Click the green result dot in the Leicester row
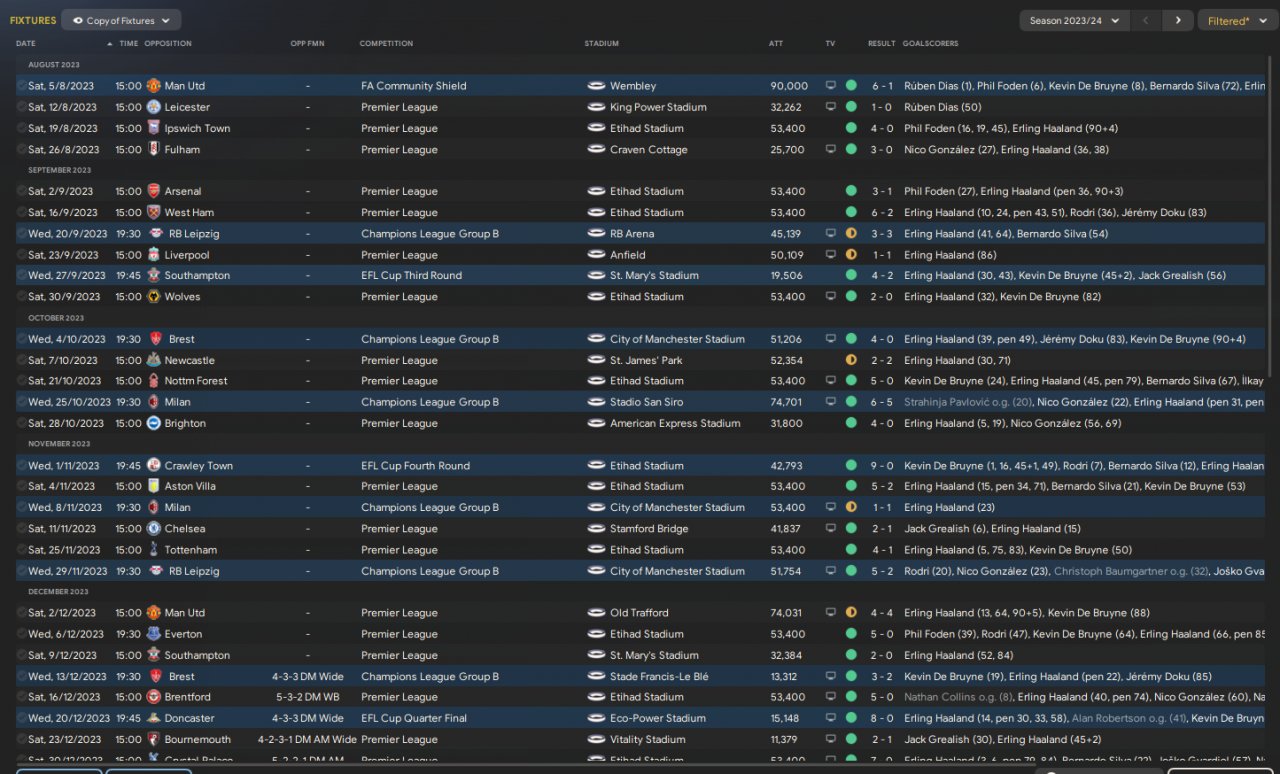1280x774 pixels. pyautogui.click(x=851, y=107)
